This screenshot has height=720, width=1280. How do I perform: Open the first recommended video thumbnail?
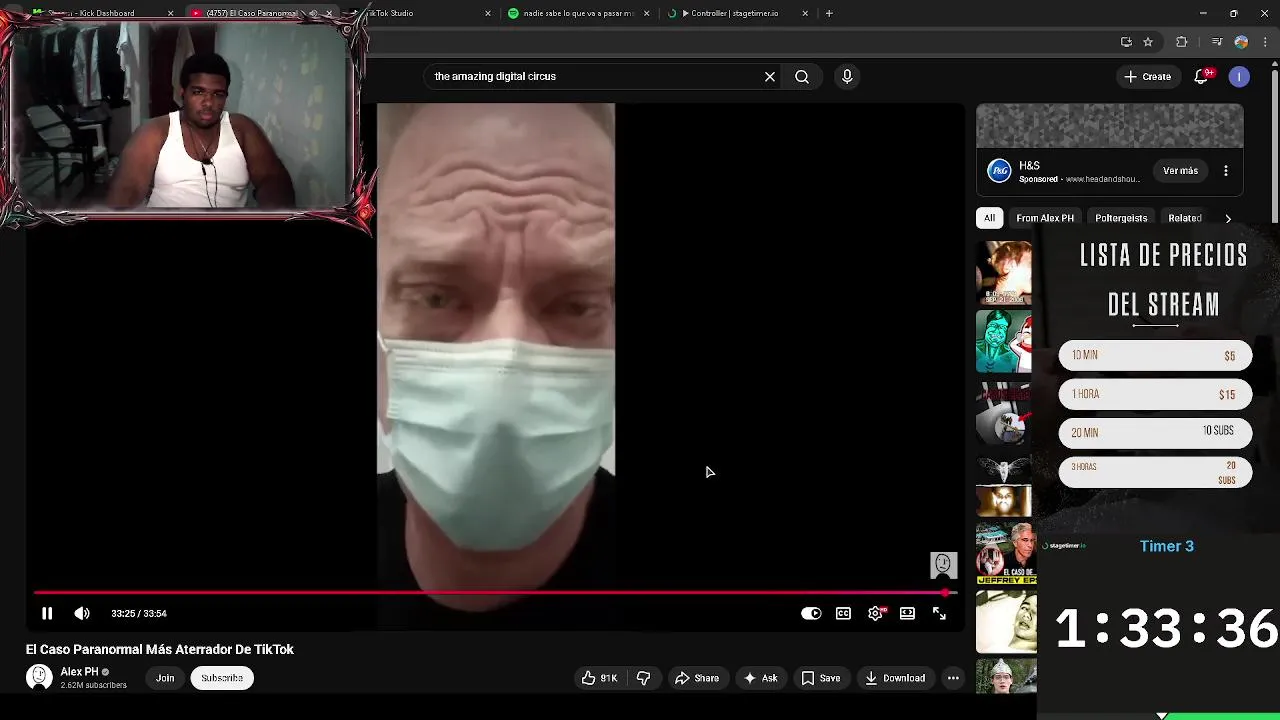[x=1004, y=273]
